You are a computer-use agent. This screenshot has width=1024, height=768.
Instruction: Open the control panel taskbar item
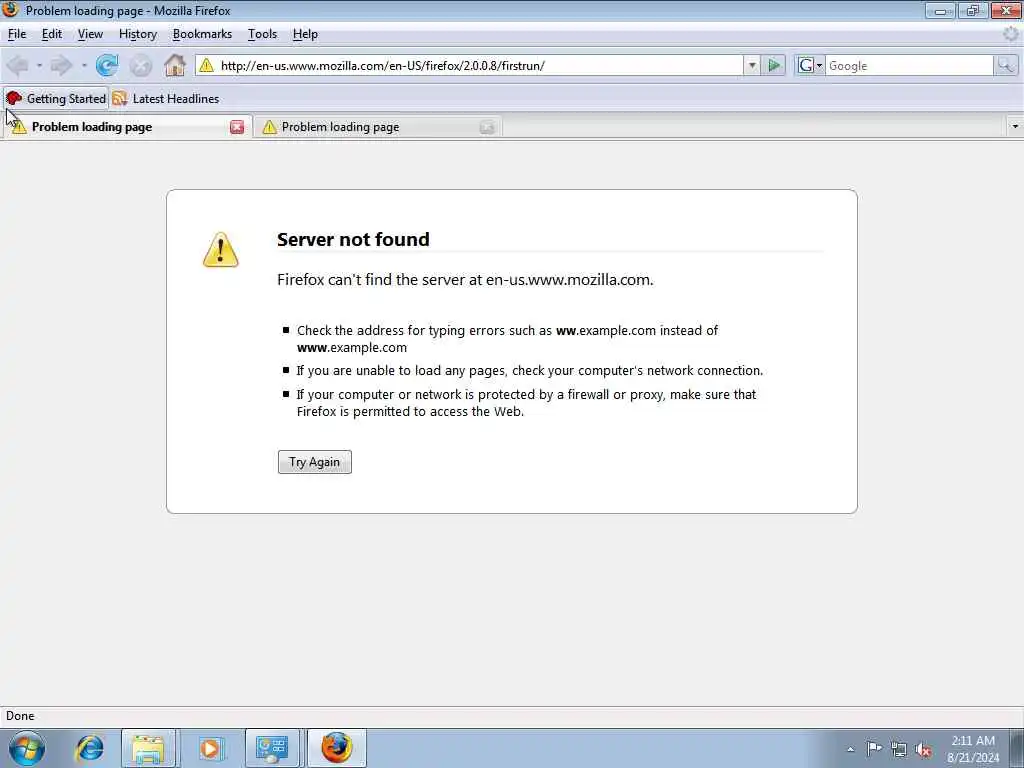pos(272,748)
